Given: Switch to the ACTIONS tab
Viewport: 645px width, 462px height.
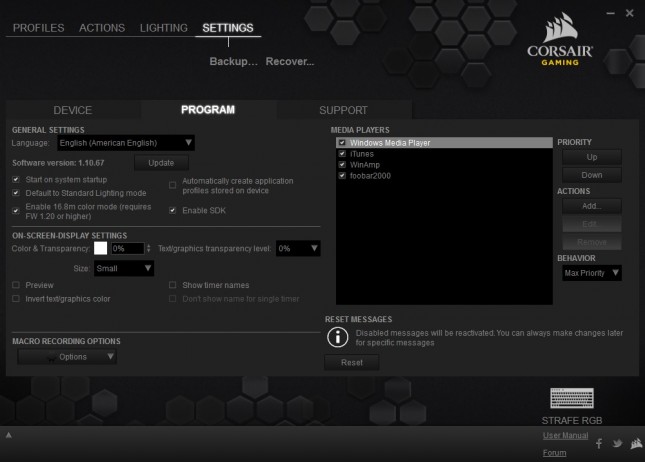Looking at the screenshot, I should [x=102, y=28].
